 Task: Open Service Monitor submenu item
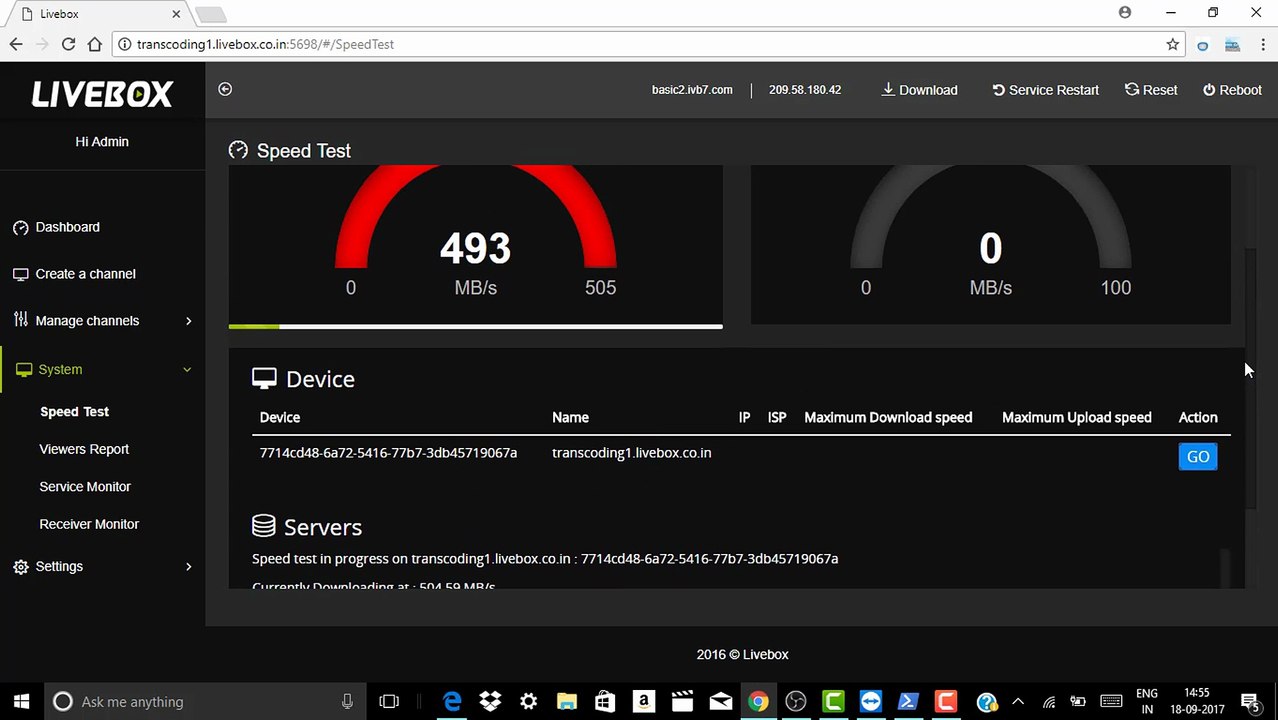click(x=85, y=487)
